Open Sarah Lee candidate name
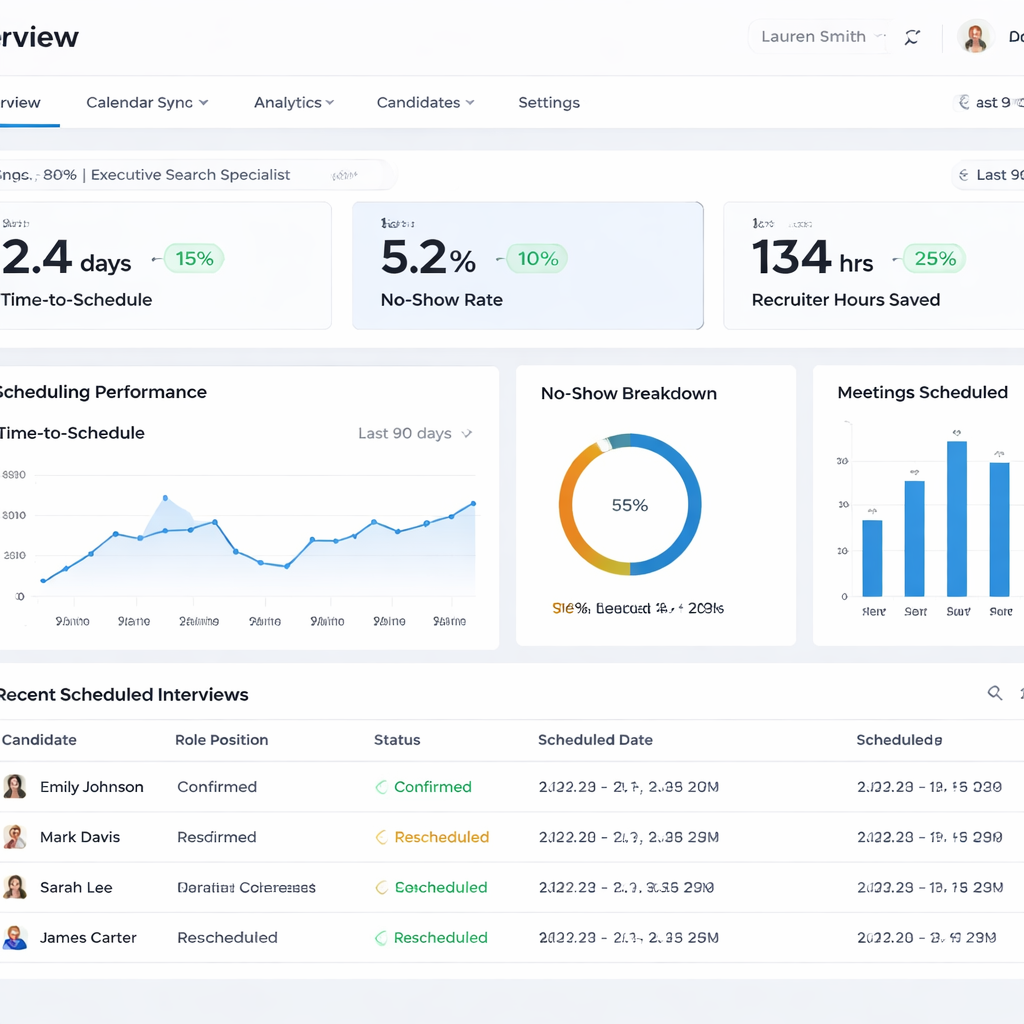 click(76, 888)
